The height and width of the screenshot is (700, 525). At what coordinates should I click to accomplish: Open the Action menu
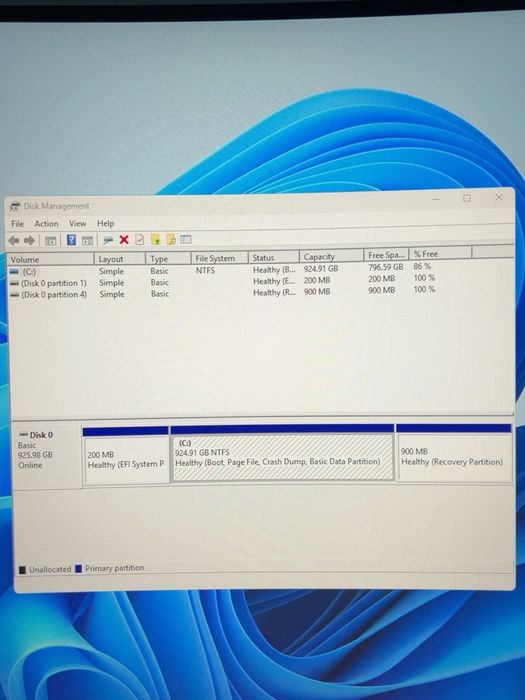[46, 224]
